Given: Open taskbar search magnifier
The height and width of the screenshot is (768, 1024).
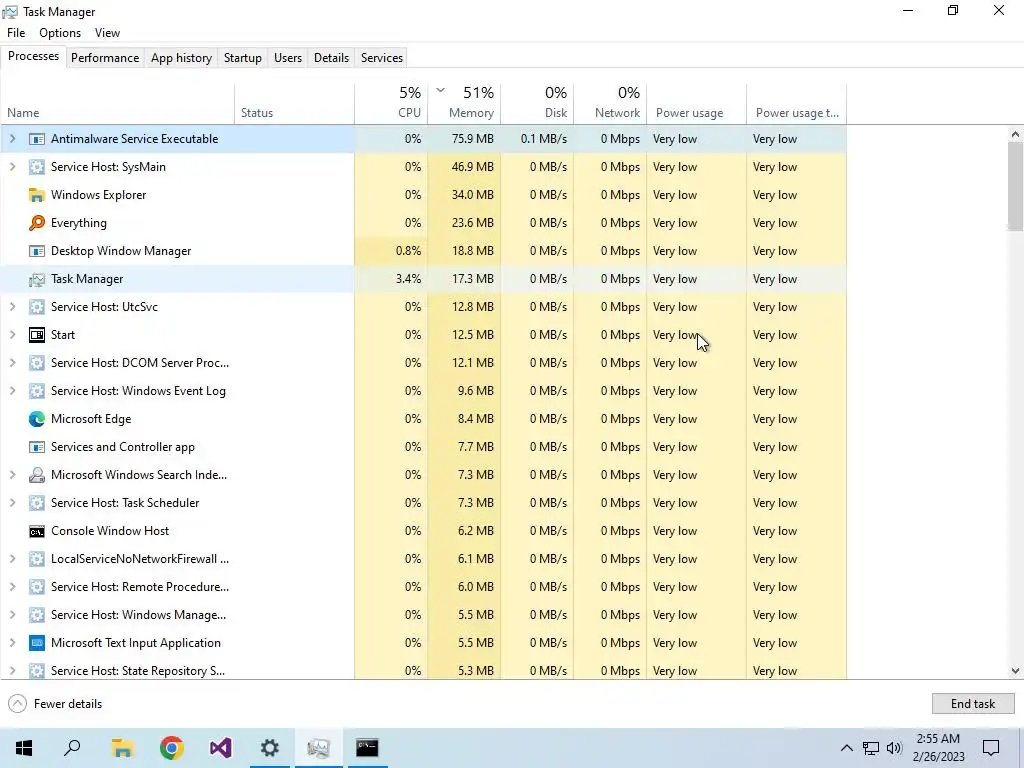Looking at the screenshot, I should coord(72,748).
